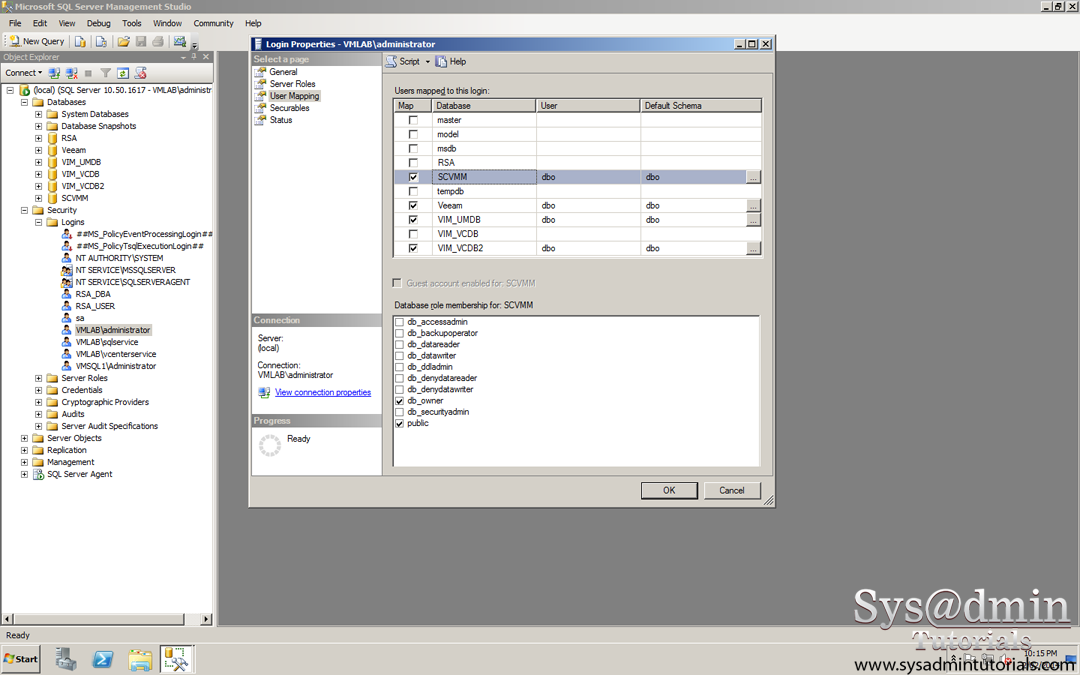The image size is (1080, 675).
Task: Click the Database column header
Action: pyautogui.click(x=484, y=106)
